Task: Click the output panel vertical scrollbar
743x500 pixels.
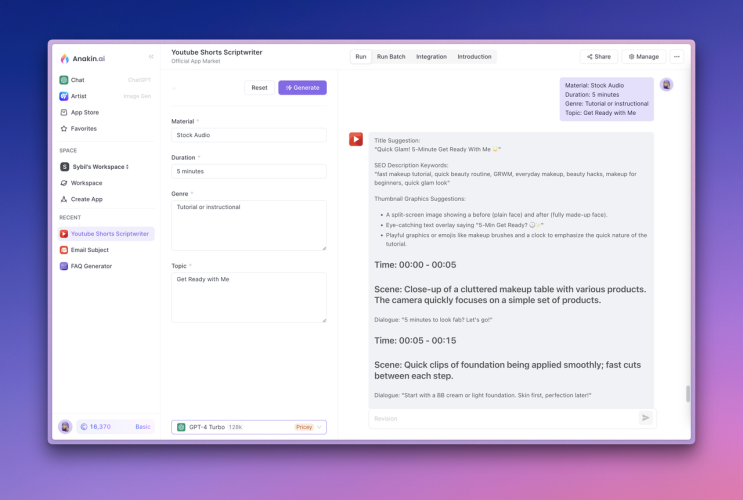Action: 688,393
